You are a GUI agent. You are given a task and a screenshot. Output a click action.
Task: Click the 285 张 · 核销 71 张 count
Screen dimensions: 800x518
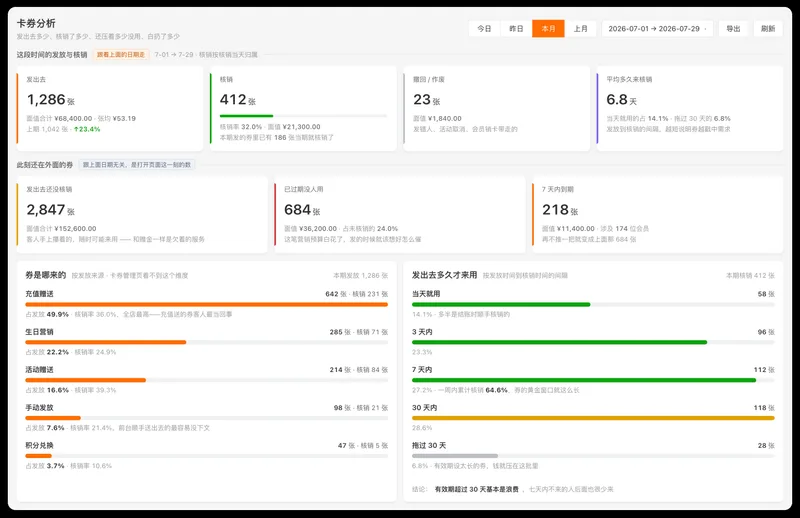pyautogui.click(x=359, y=332)
